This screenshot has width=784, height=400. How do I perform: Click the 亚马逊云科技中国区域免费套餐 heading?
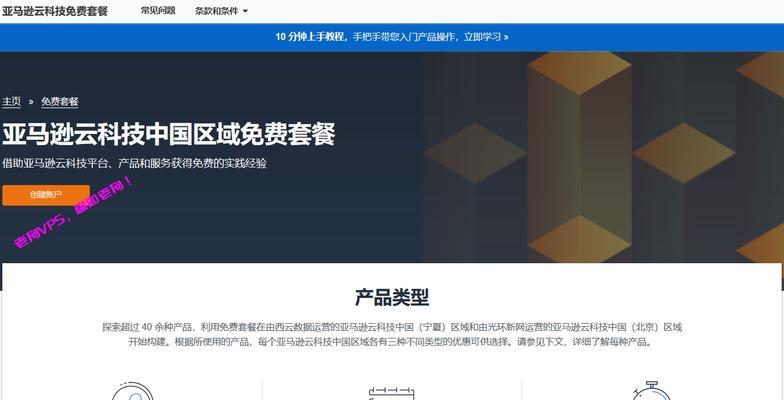point(168,134)
